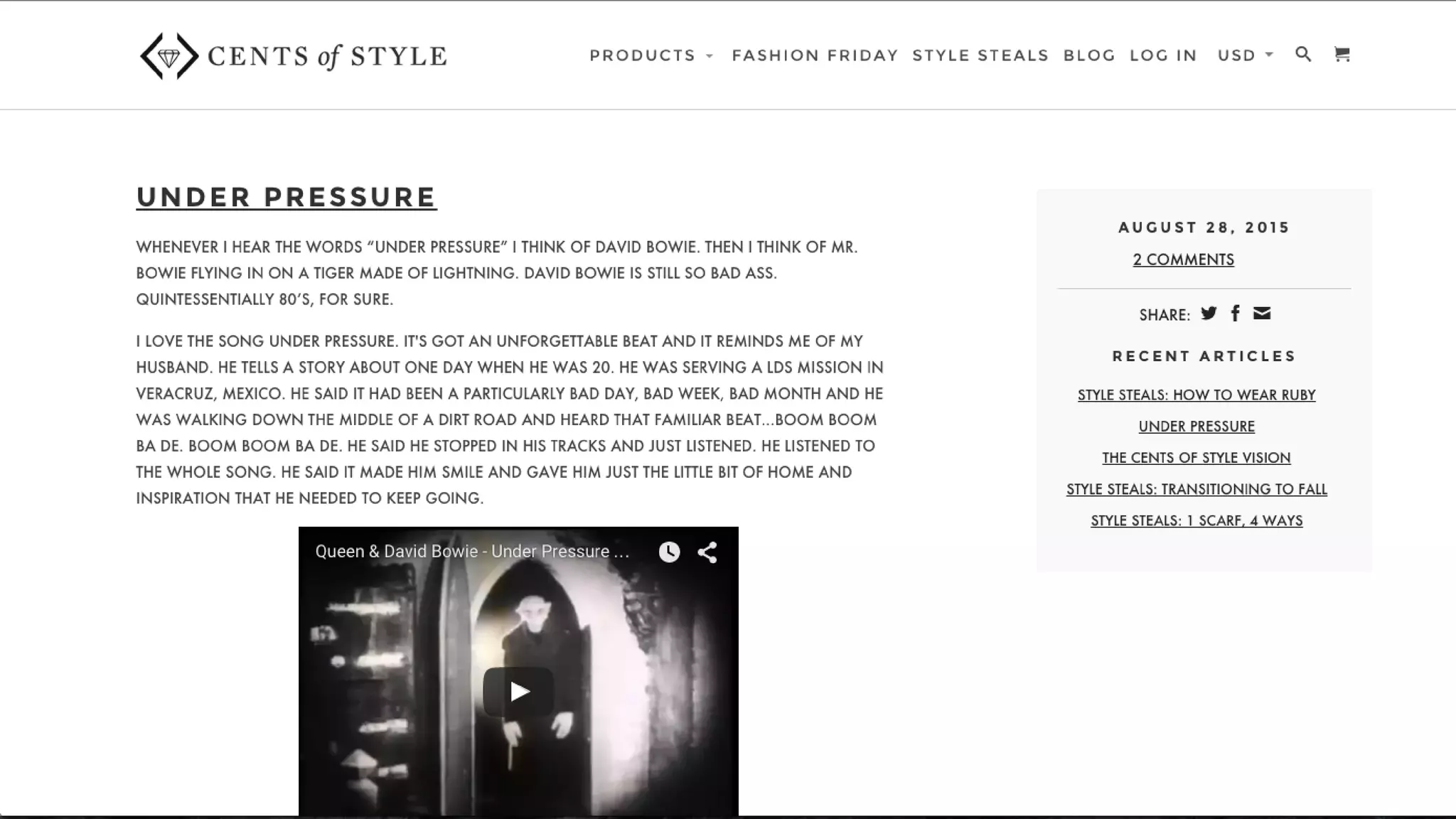Click the Cents of Style diamond logo
Viewport: 1456px width, 819px height.
click(x=169, y=56)
